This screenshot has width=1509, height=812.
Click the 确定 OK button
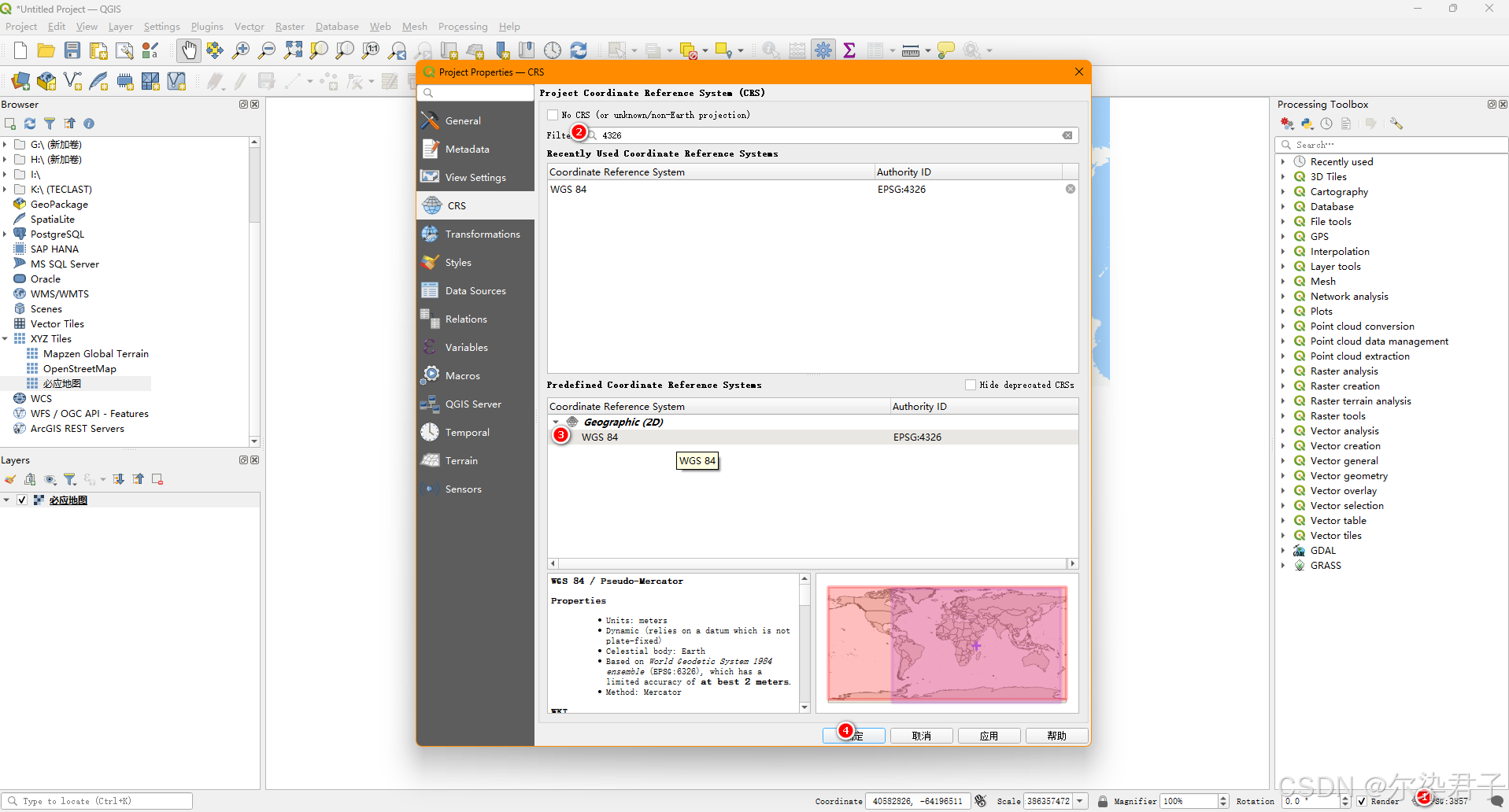(x=854, y=736)
